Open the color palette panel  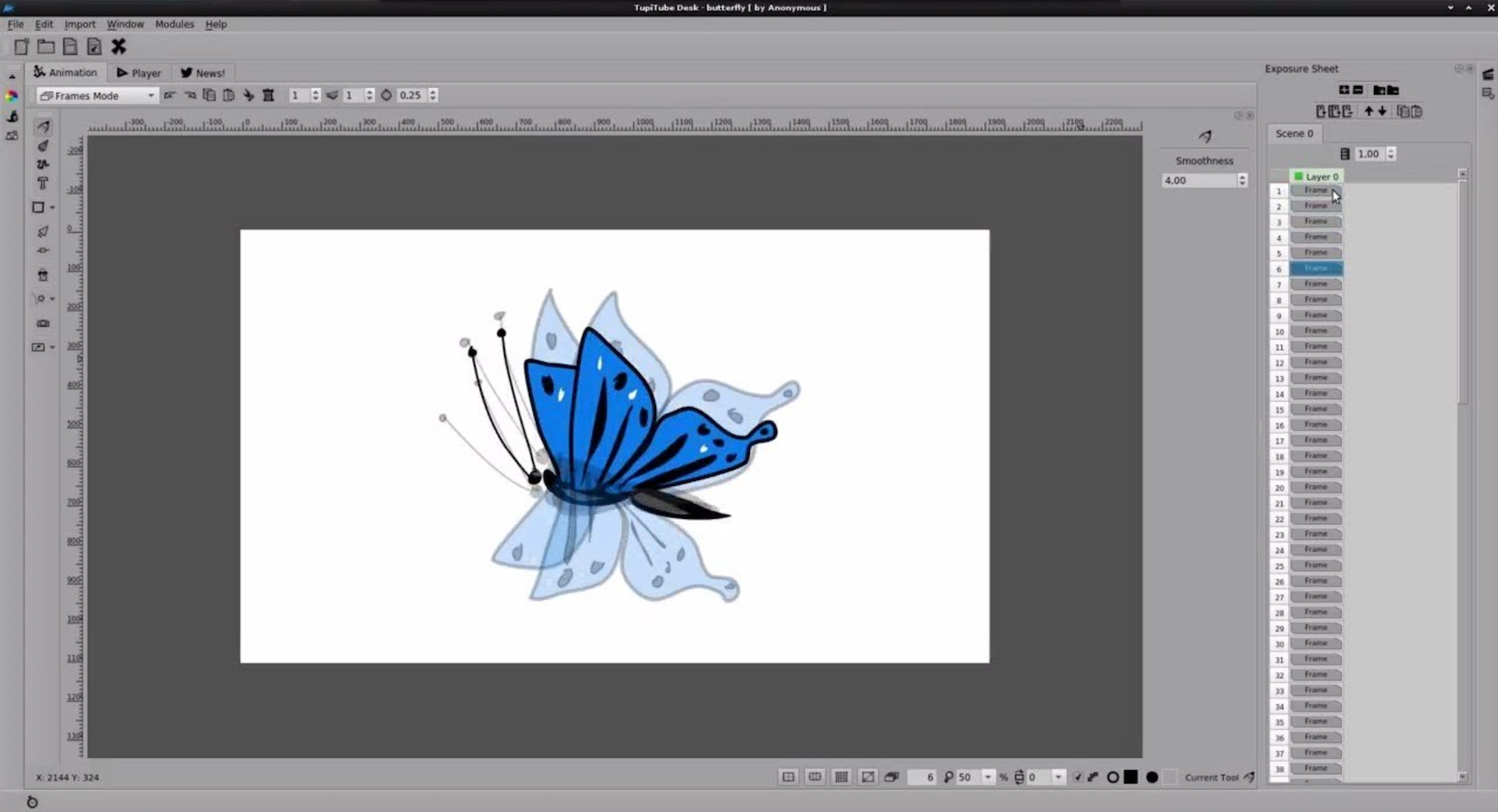click(11, 96)
